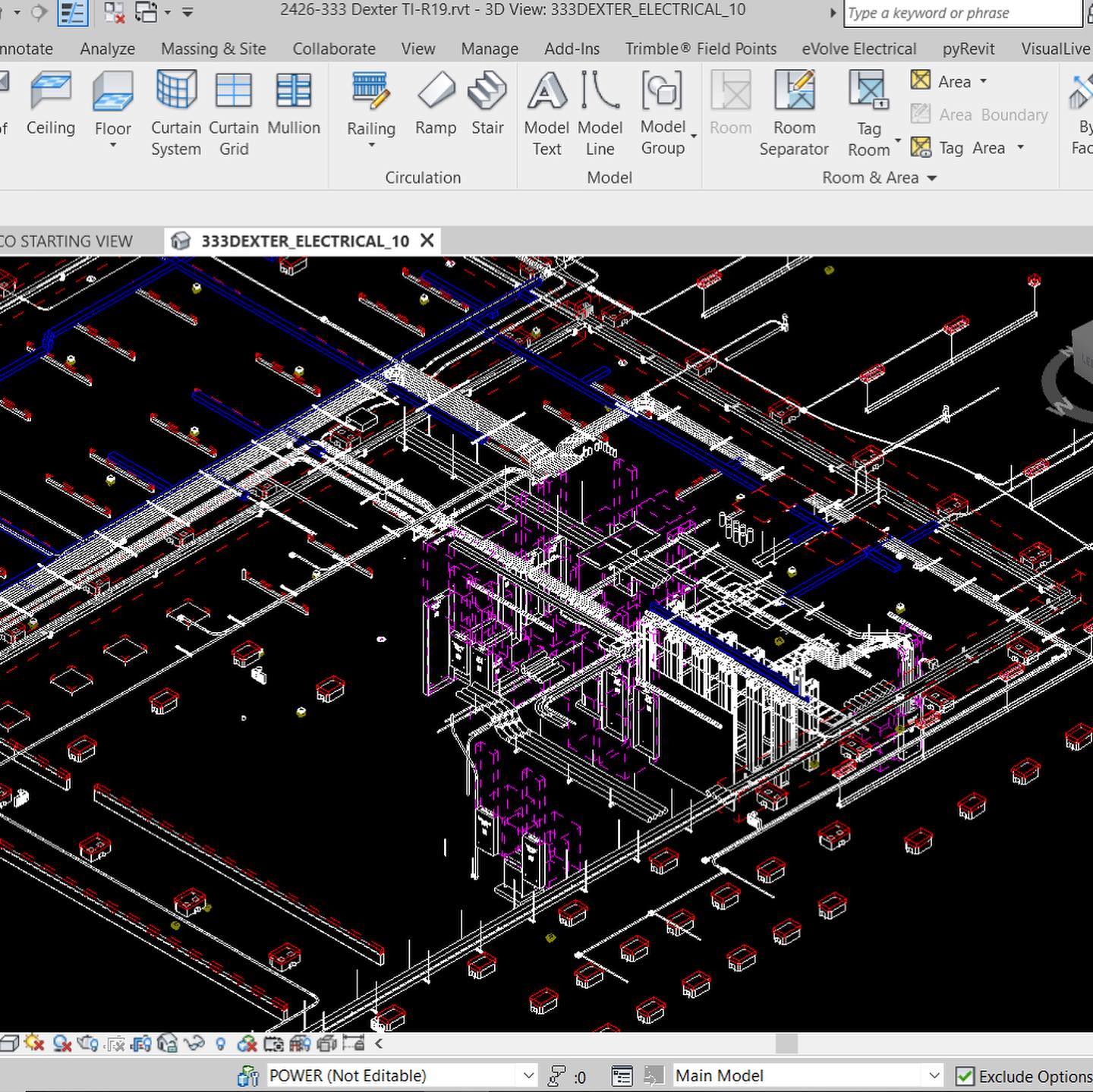Open the Analyze ribbon tab
1093x1092 pixels.
point(107,49)
